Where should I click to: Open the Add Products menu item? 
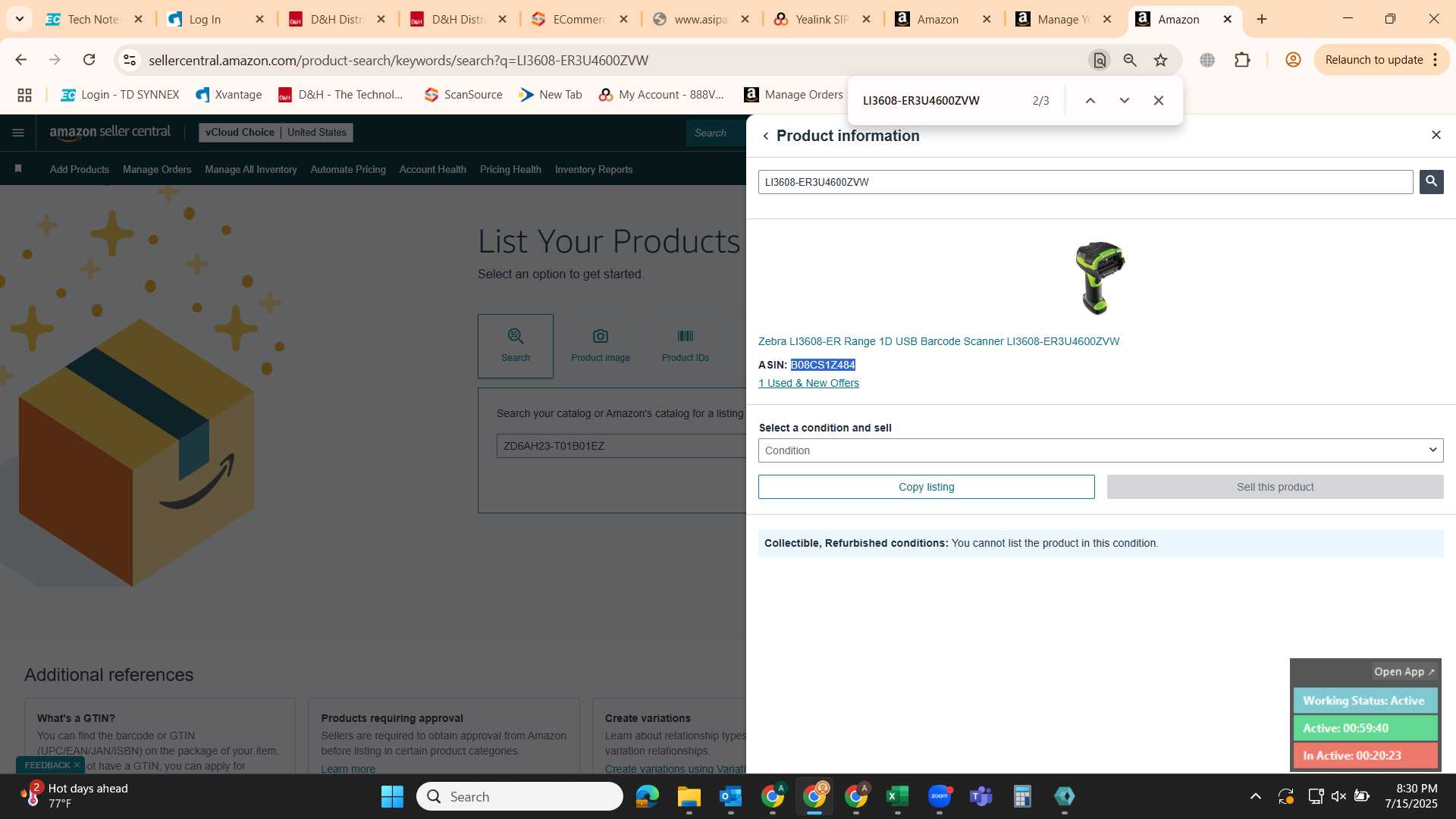[80, 170]
